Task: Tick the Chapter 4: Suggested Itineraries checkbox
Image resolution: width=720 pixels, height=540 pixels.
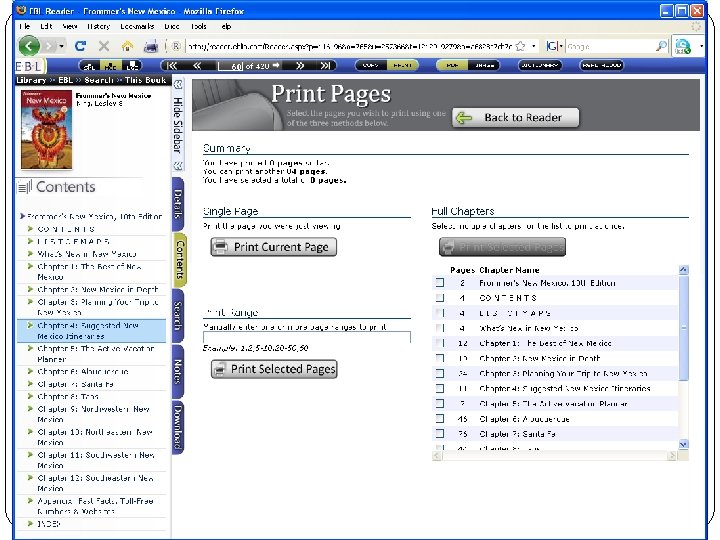Action: click(x=440, y=388)
